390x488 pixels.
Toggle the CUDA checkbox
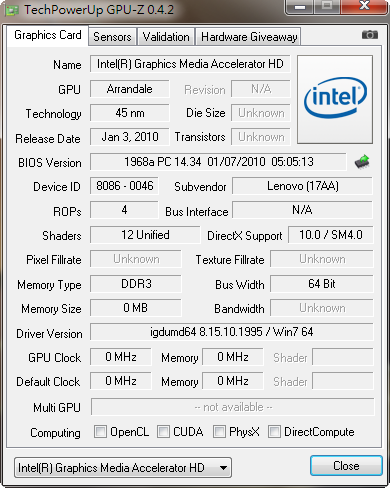163,431
